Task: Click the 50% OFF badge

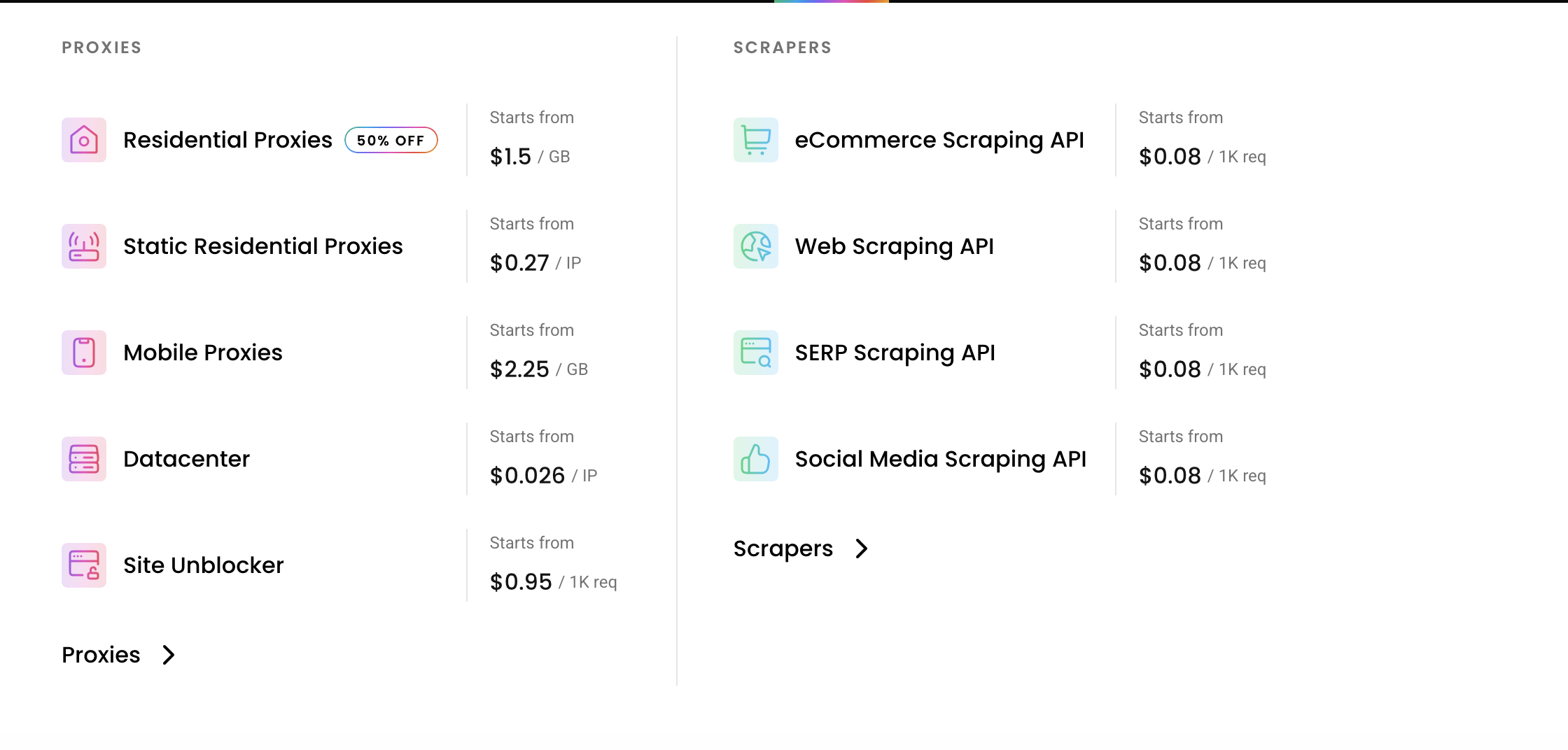Action: 391,140
